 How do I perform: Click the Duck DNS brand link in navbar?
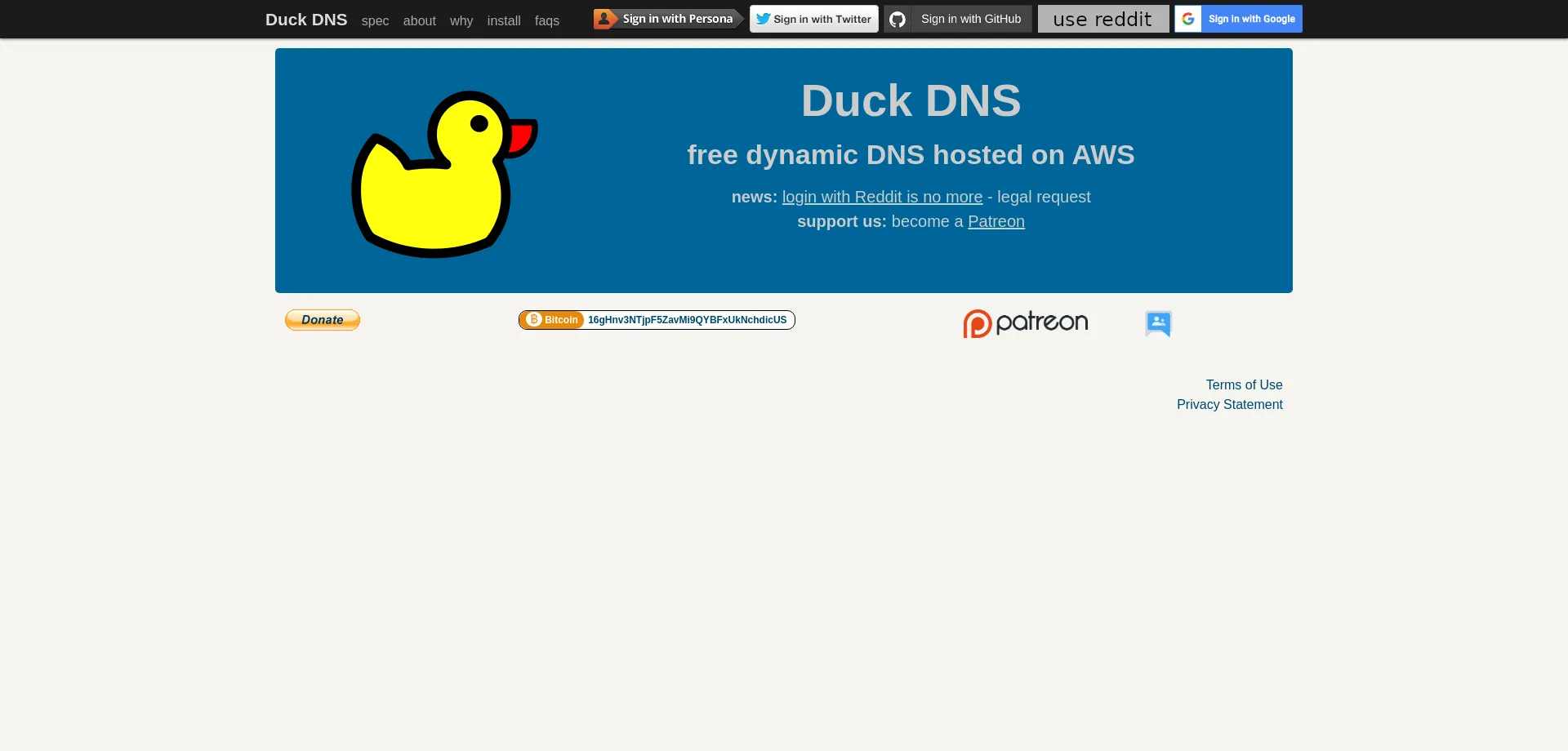(306, 20)
